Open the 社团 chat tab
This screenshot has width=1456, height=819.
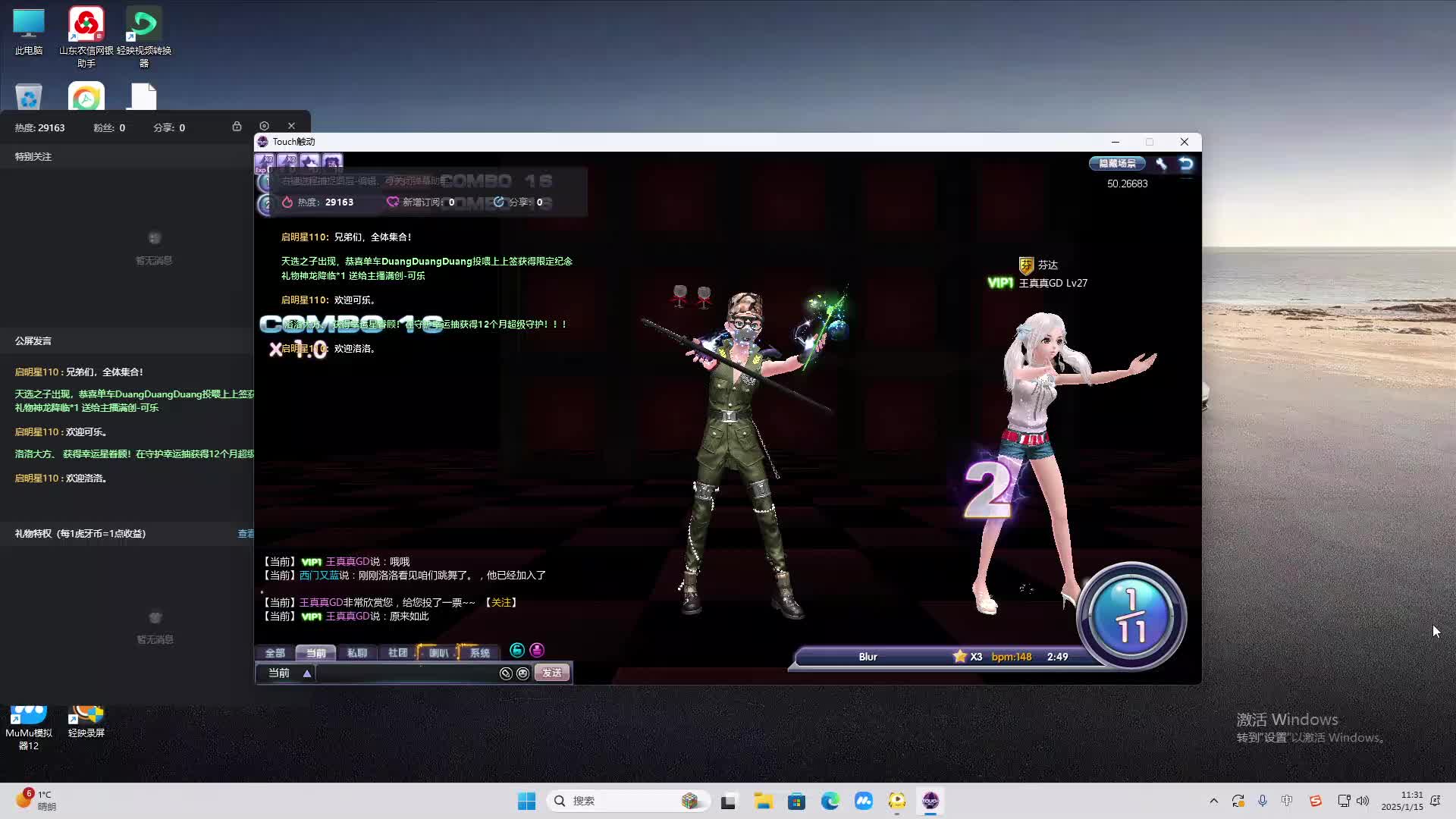click(x=397, y=653)
